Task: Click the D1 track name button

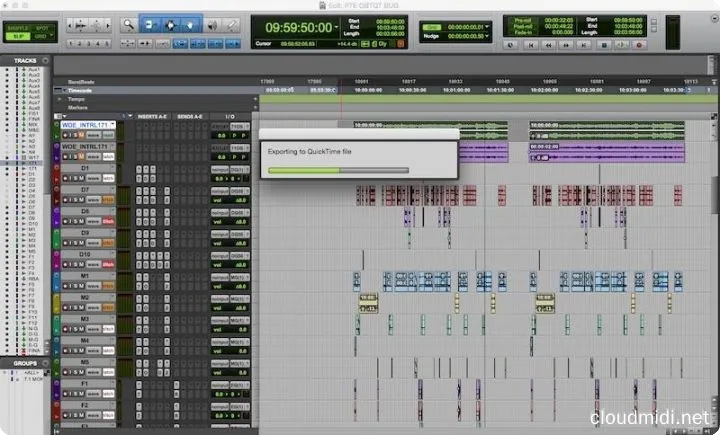Action: click(85, 167)
